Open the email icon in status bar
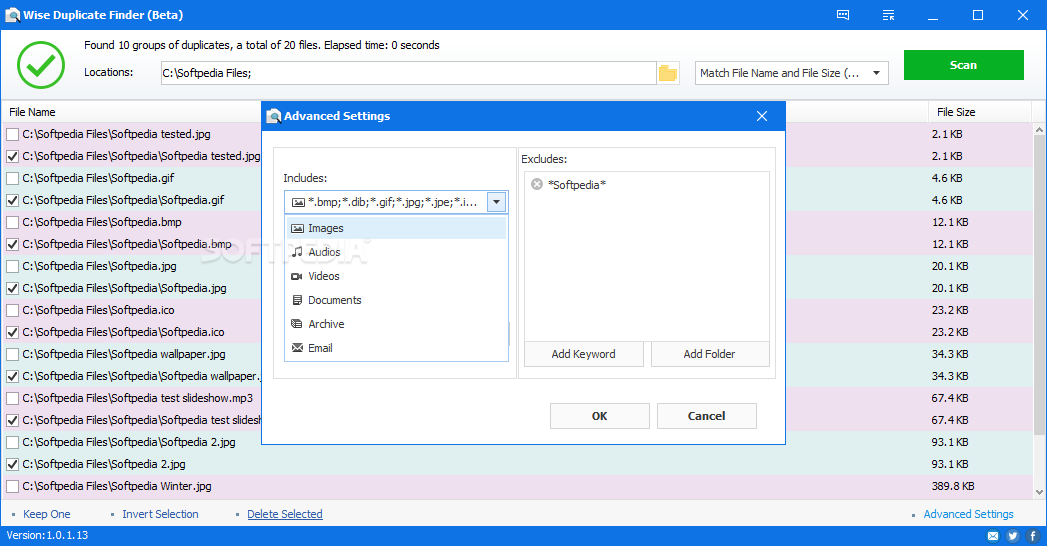 coord(993,535)
